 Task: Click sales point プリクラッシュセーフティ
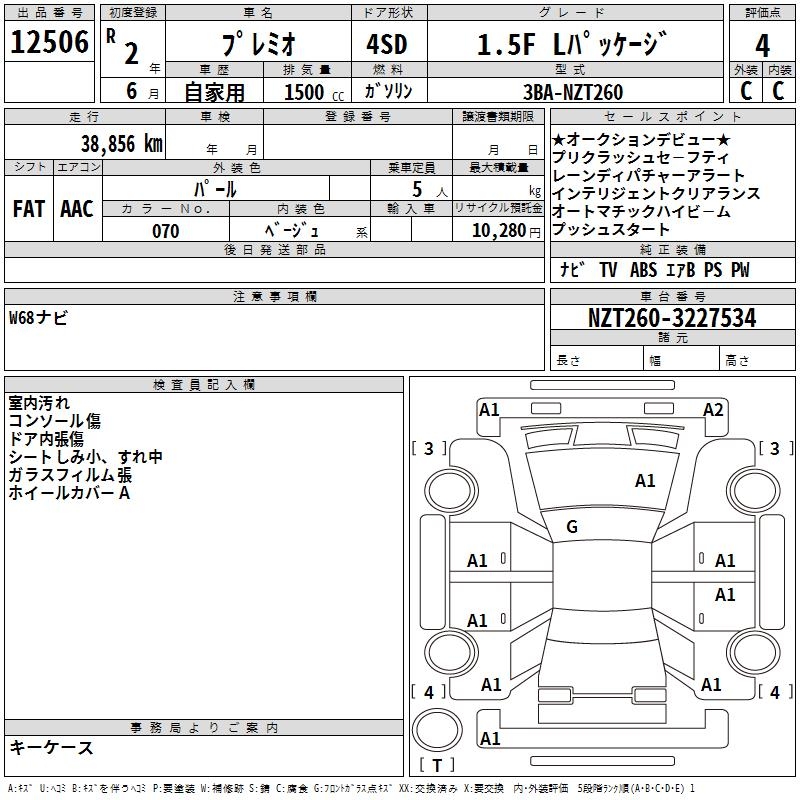[640, 157]
